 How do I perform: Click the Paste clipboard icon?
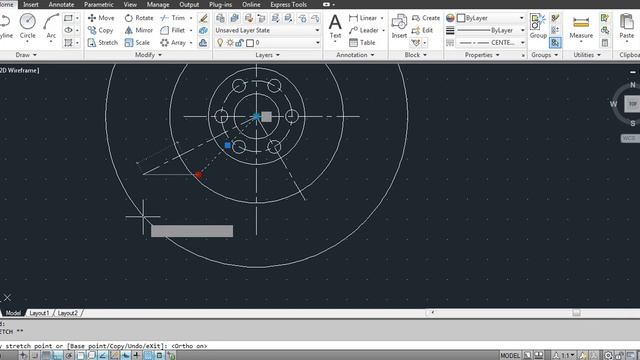[627, 26]
